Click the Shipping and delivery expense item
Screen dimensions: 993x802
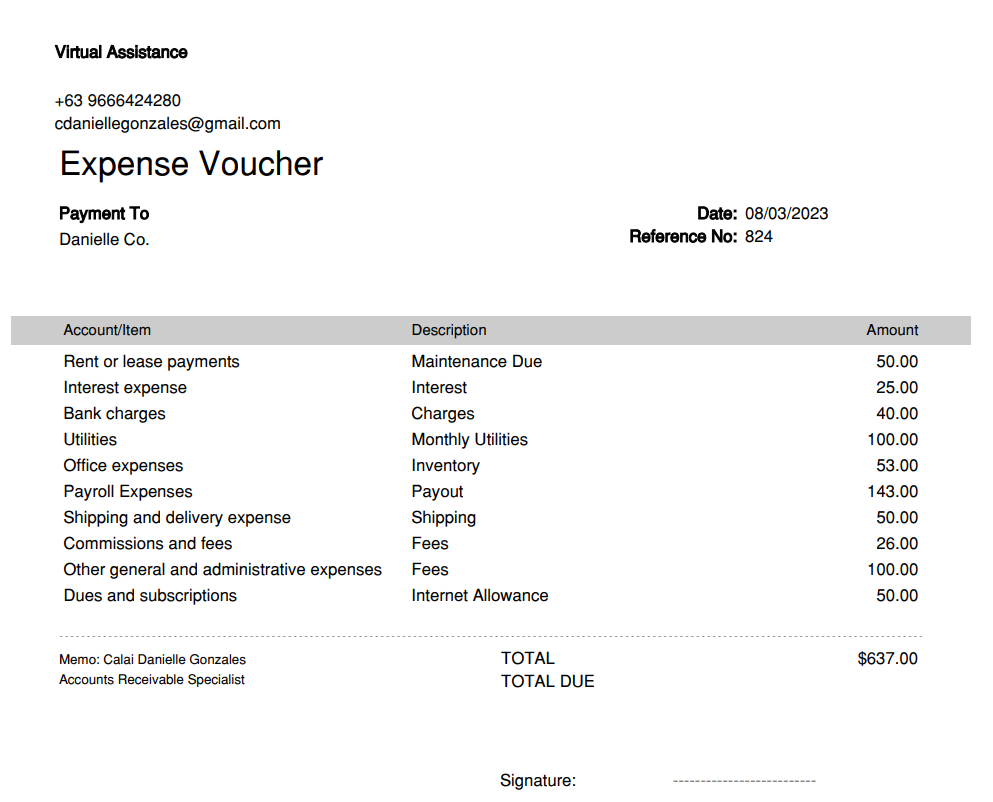(x=177, y=518)
